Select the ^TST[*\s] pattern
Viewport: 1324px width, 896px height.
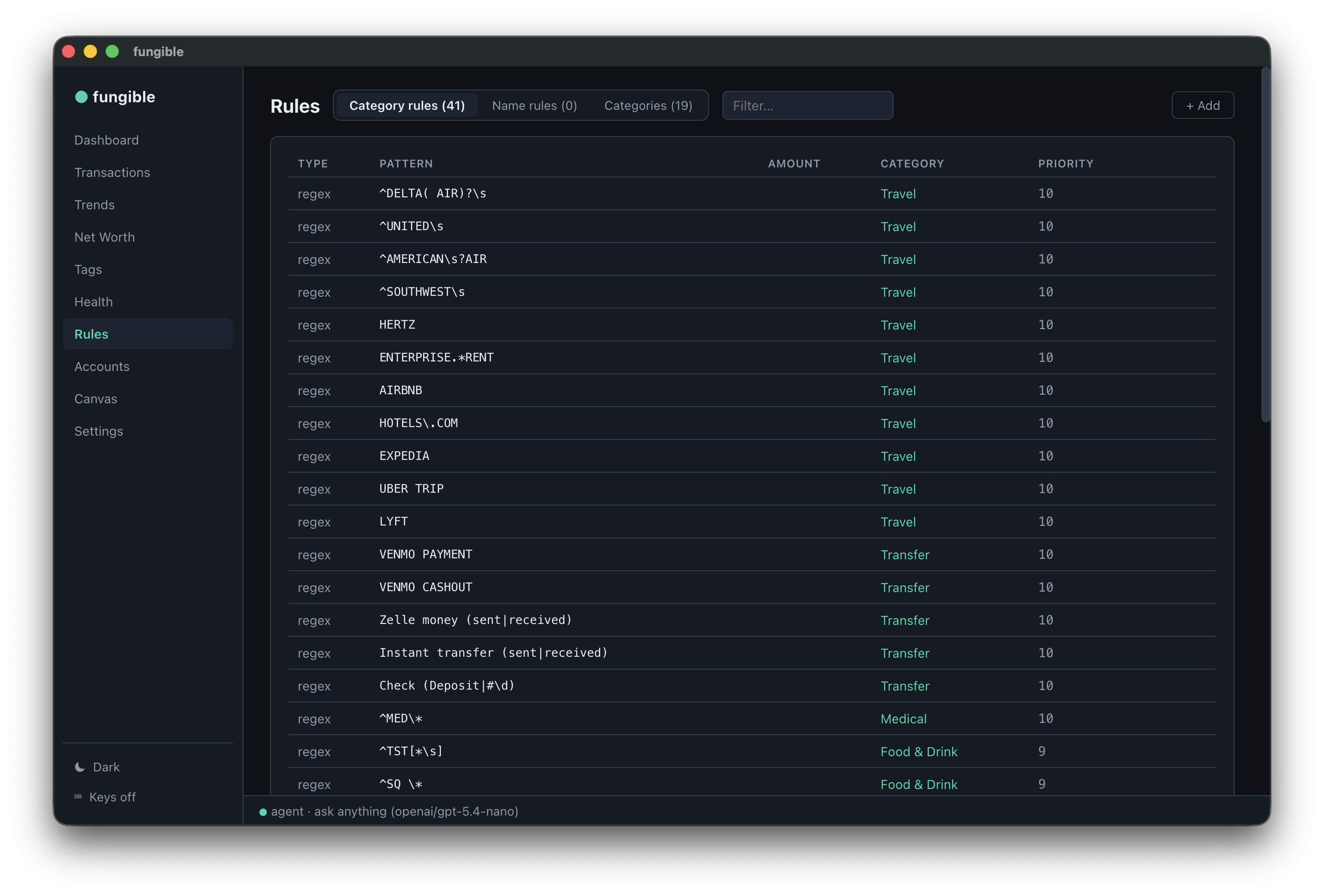(411, 751)
